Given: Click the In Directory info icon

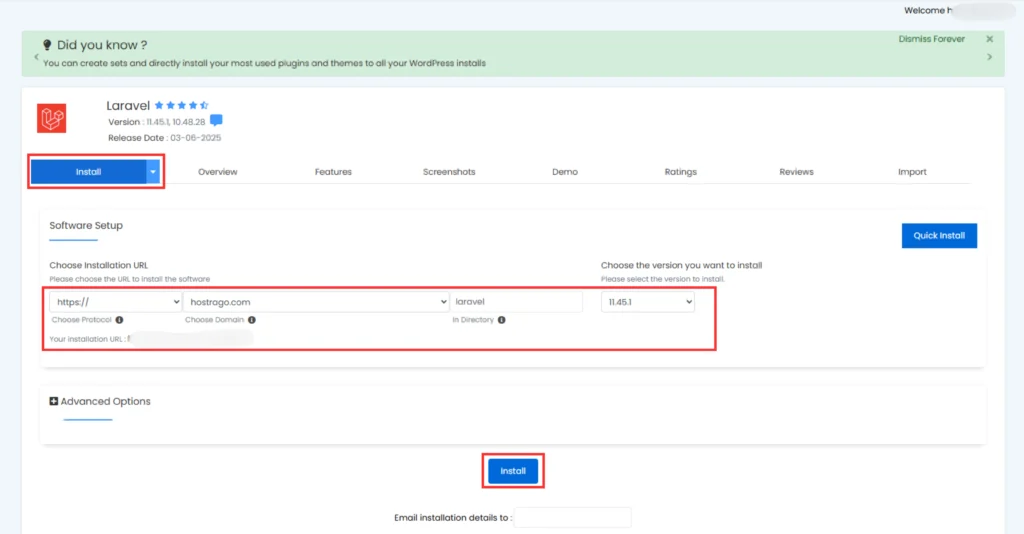Looking at the screenshot, I should tap(502, 320).
